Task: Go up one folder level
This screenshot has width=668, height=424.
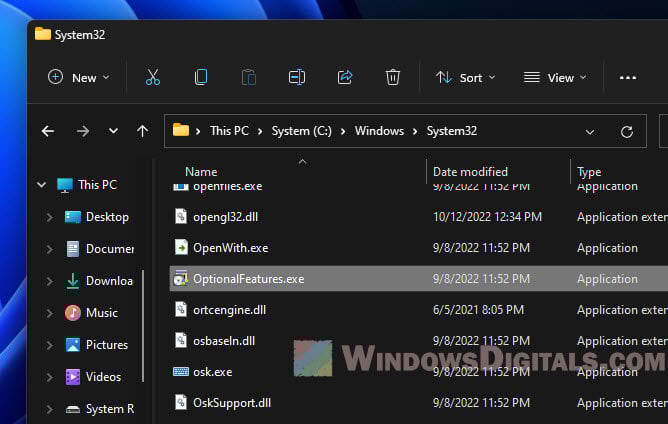Action: click(142, 131)
